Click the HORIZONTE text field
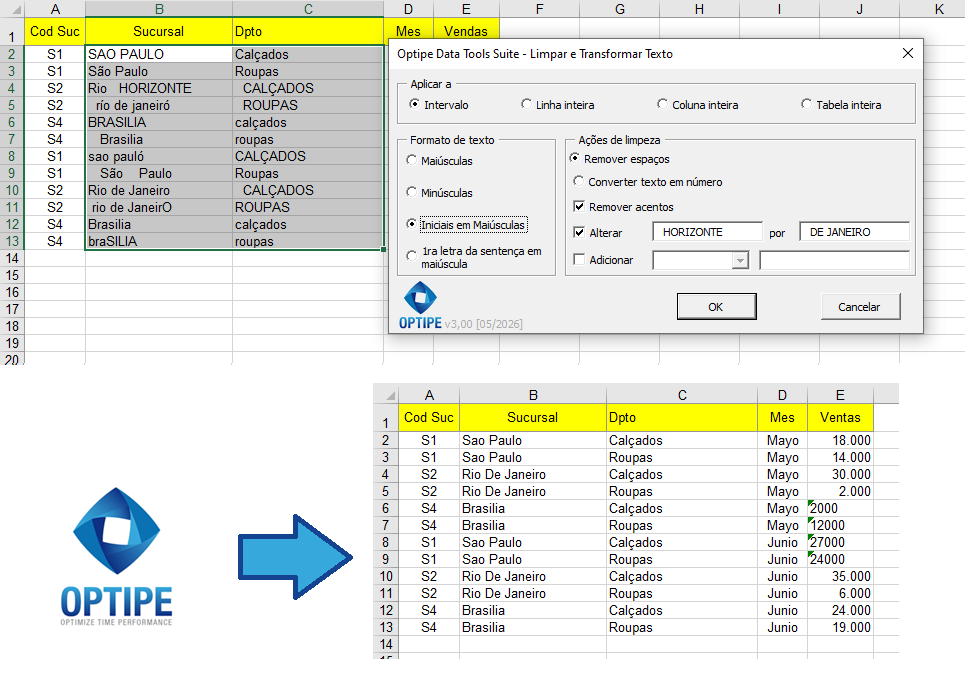Screen dimensions: 968x674 click(x=707, y=232)
